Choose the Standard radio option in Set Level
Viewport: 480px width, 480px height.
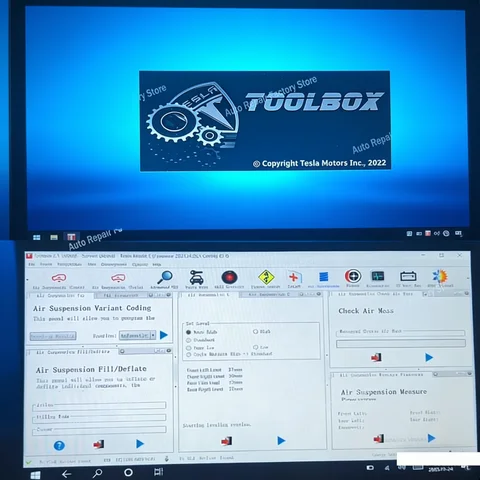tap(188, 340)
